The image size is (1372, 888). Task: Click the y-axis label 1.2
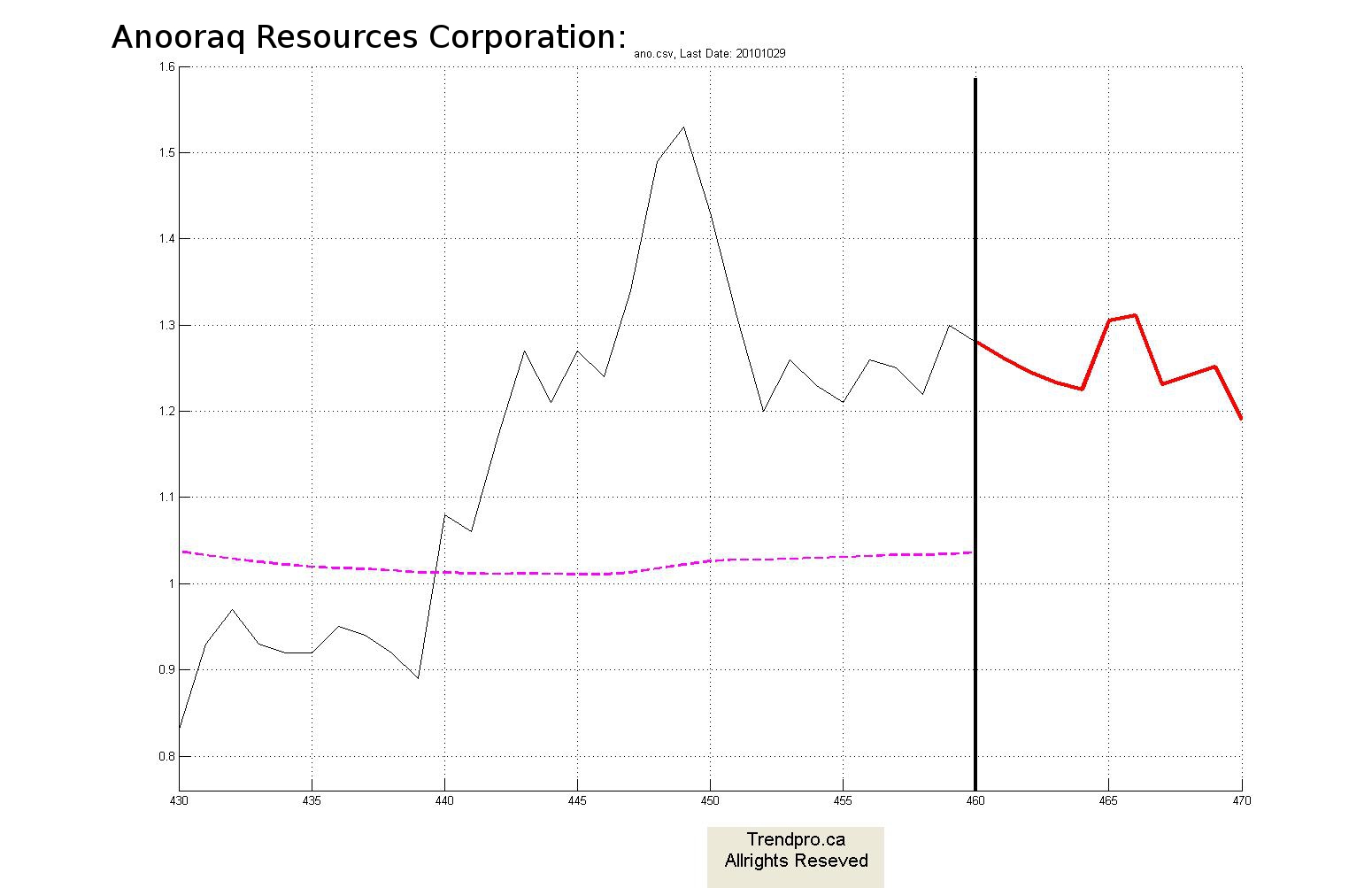(x=167, y=411)
